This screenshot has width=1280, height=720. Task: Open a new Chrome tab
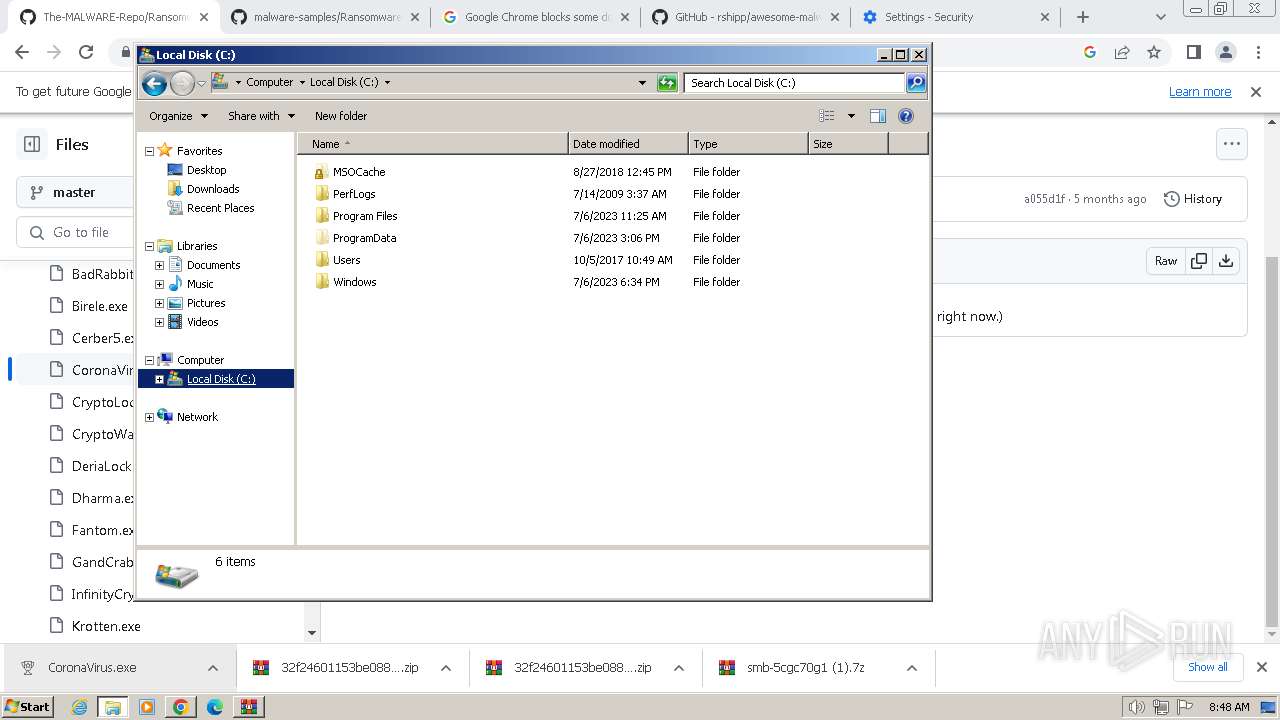coord(1082,17)
